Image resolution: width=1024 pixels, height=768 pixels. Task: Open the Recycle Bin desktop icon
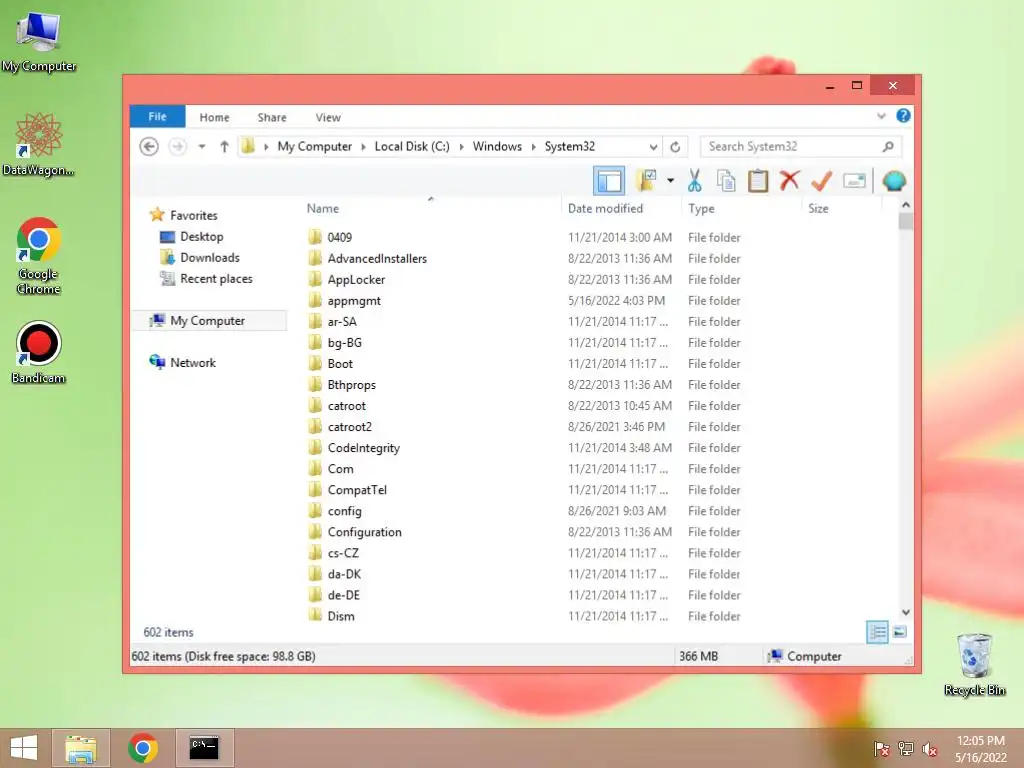pos(974,664)
